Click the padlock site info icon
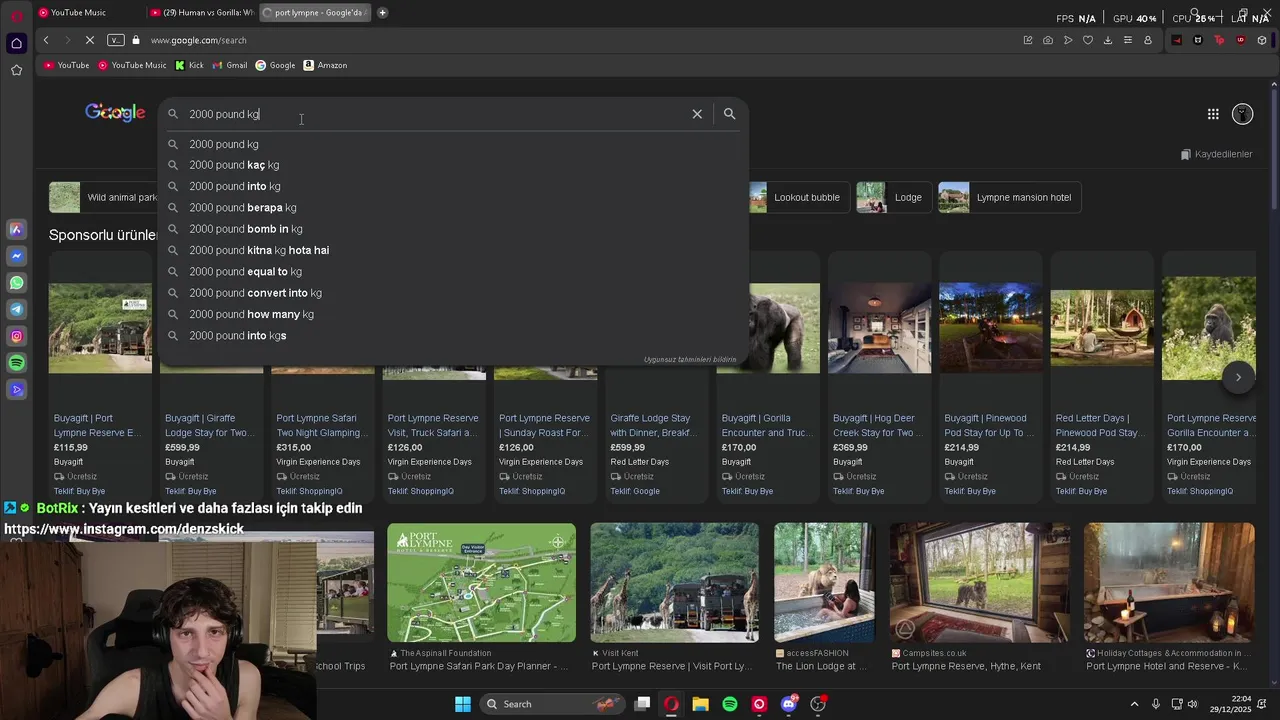The image size is (1280, 720). (x=136, y=40)
